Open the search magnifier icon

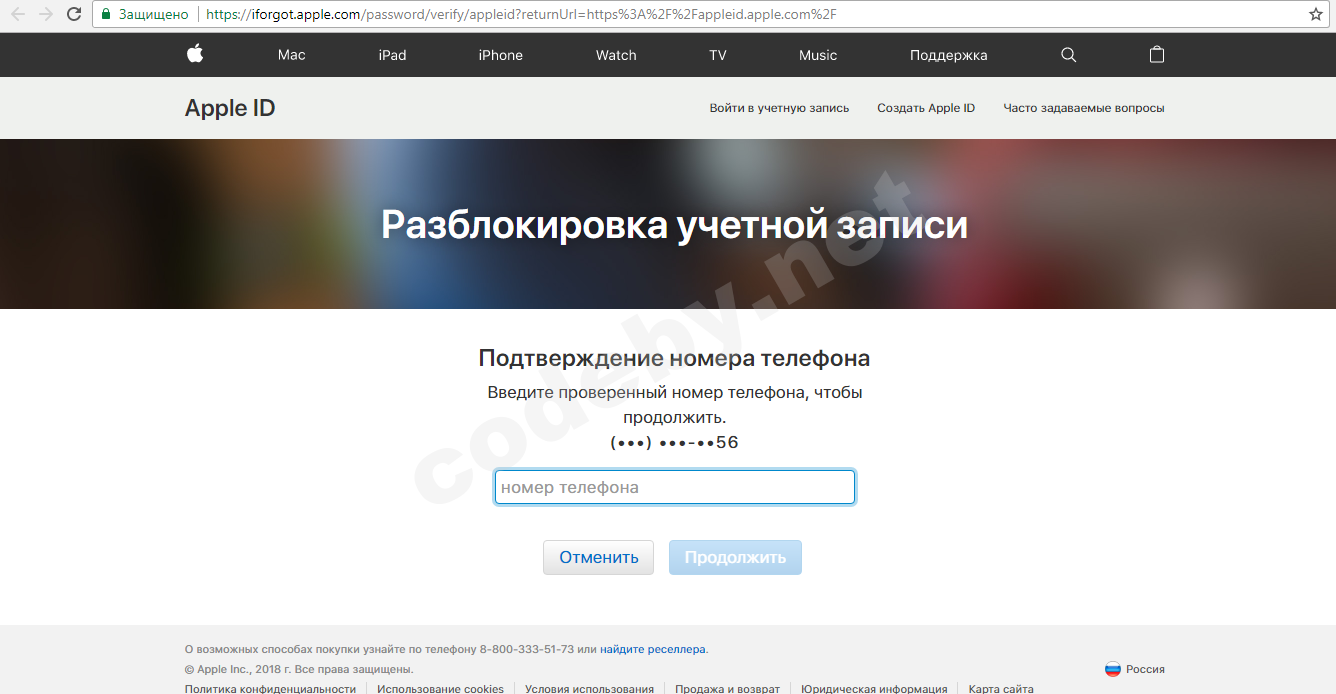(x=1068, y=55)
